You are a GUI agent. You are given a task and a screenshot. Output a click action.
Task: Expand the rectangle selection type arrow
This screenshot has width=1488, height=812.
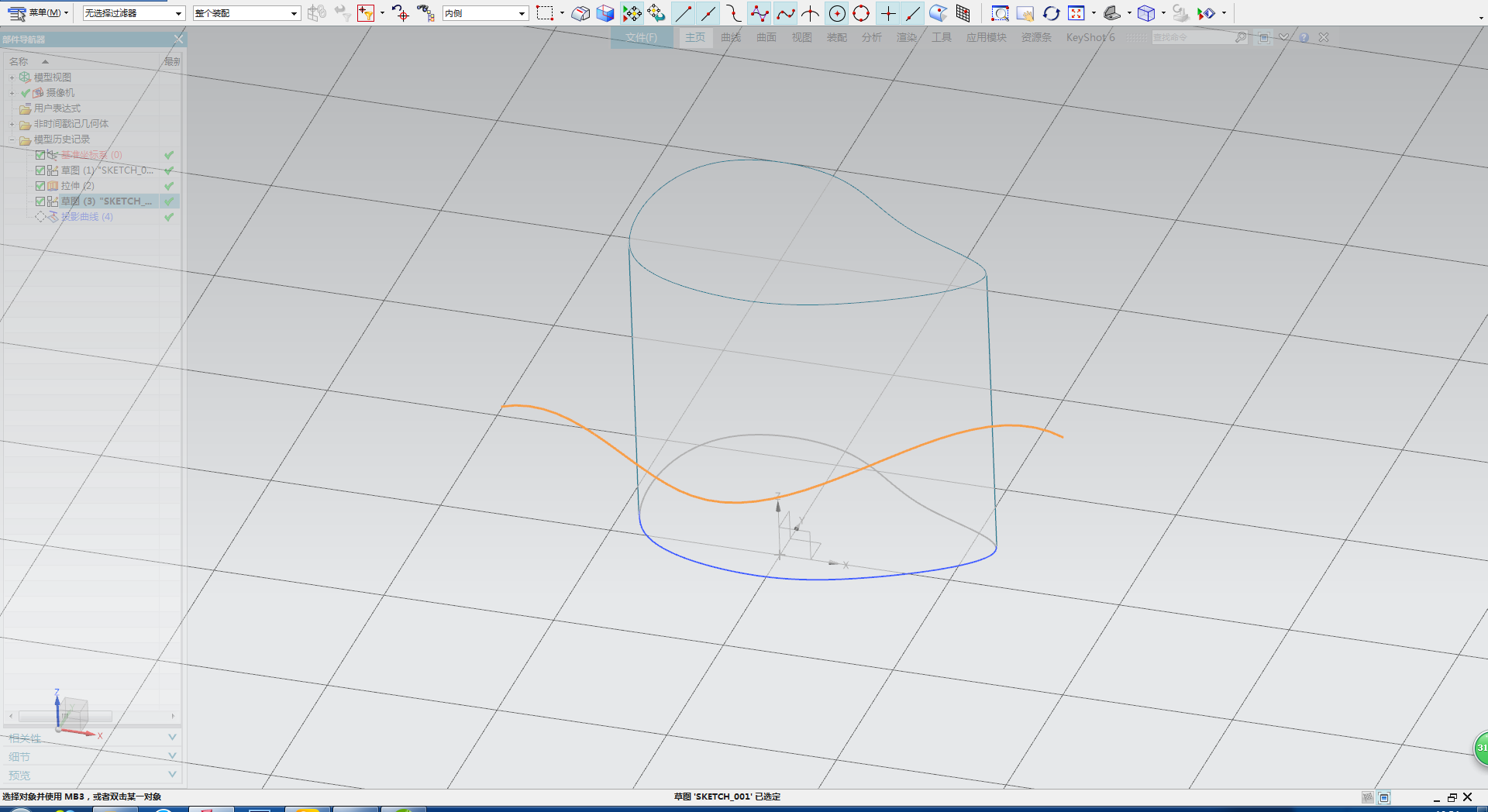tap(562, 13)
